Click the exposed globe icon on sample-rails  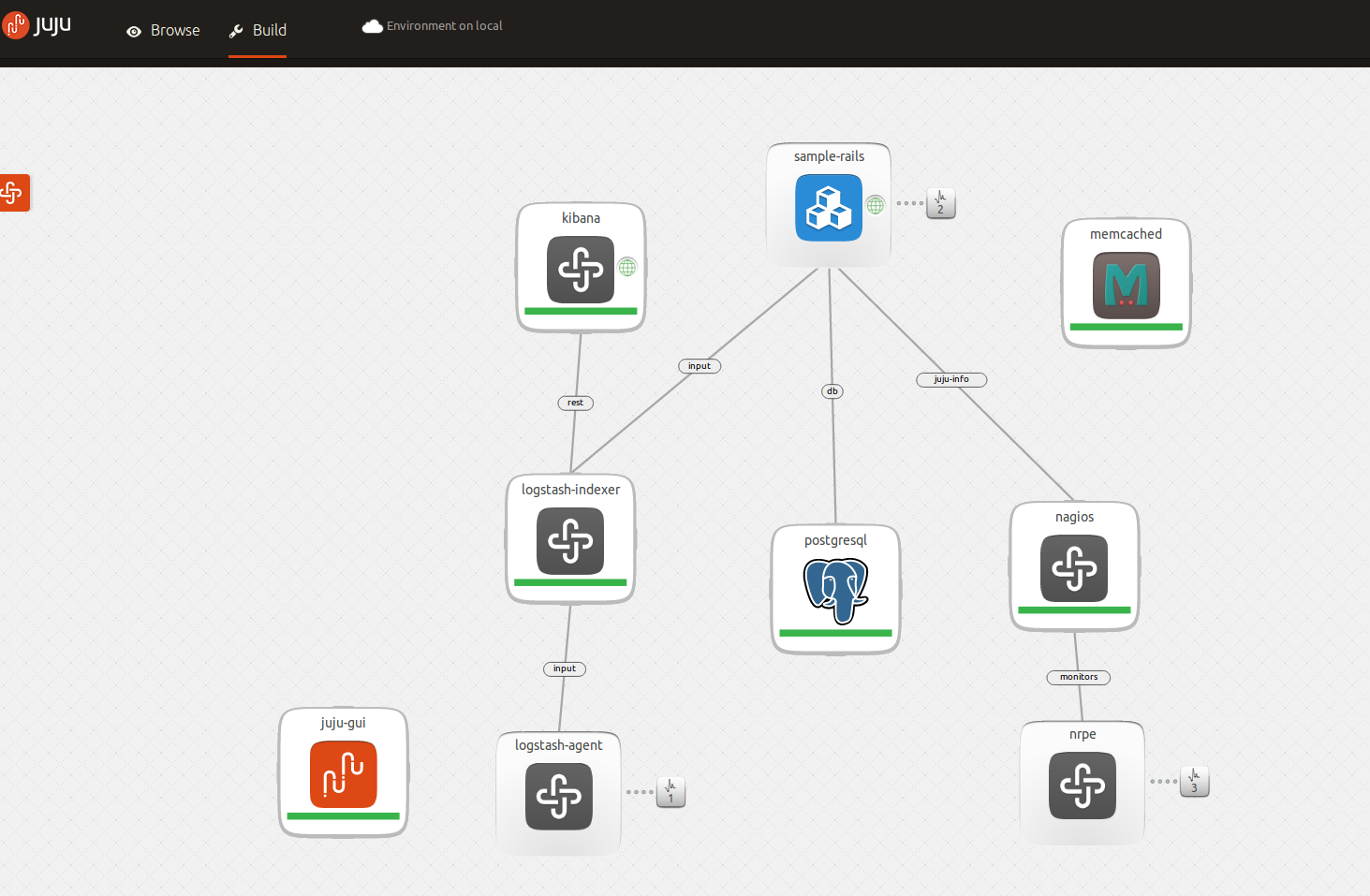tap(876, 205)
